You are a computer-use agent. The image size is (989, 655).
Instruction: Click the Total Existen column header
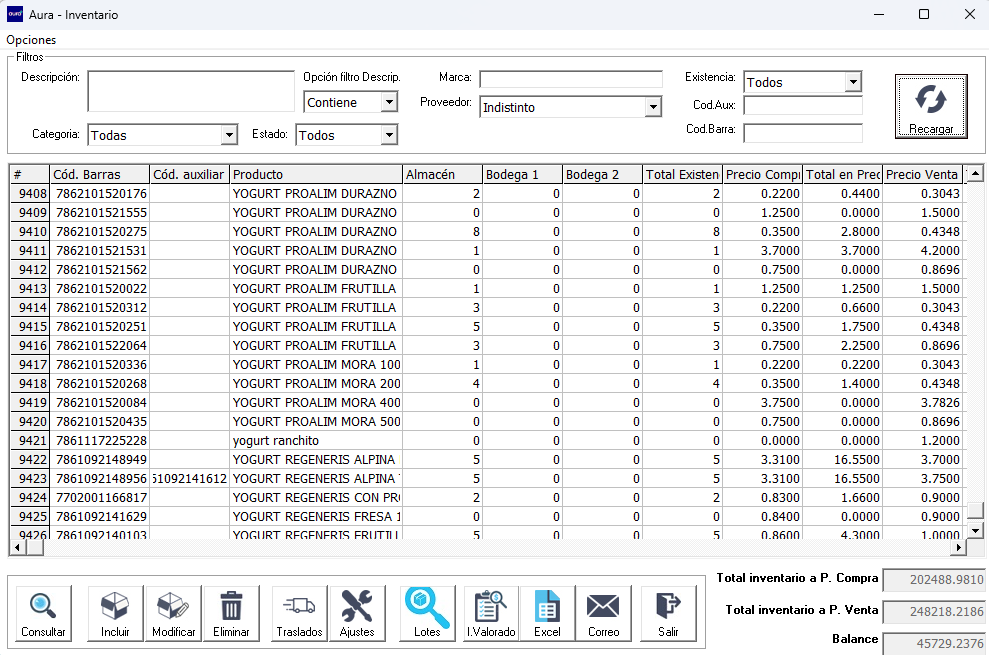pos(682,174)
